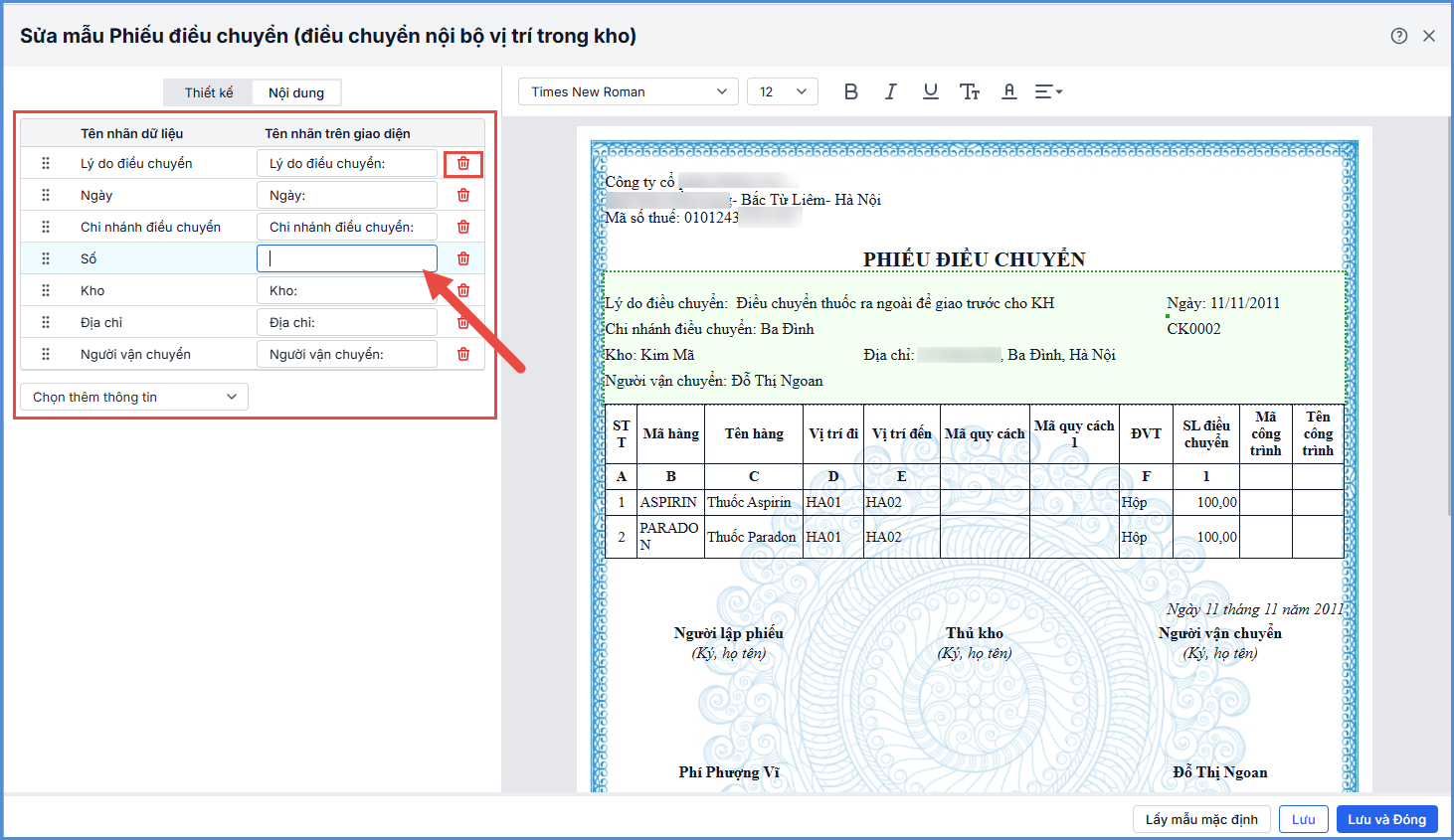1454x840 pixels.
Task: Click drag handle of 'Kho' row
Action: [x=46, y=290]
